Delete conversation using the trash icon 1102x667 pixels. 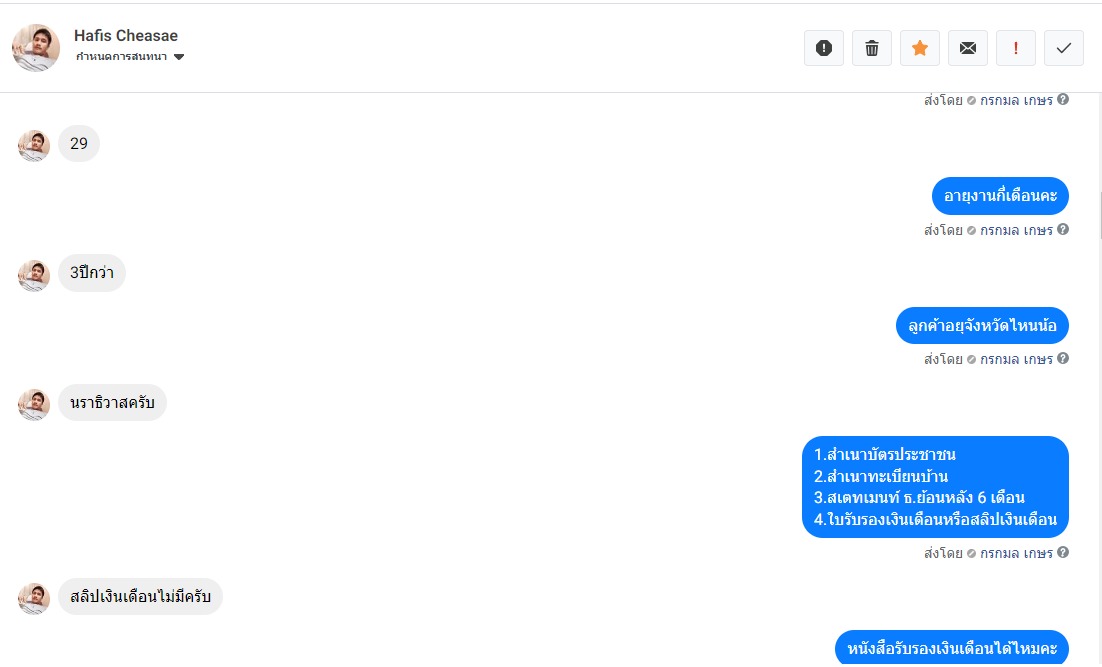(x=871, y=48)
